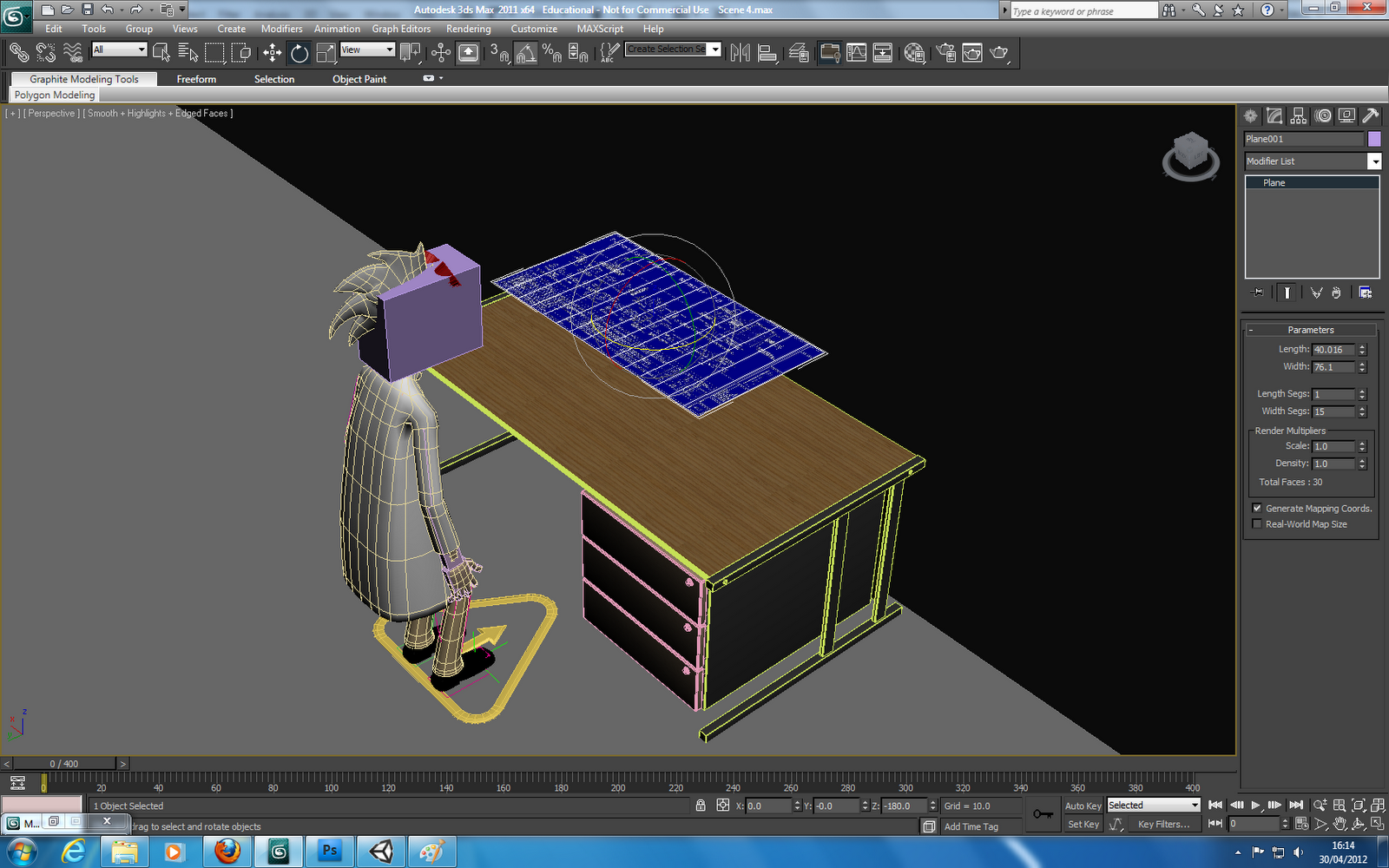Choose the Select and Uniform Scale tool
Image resolution: width=1389 pixels, height=868 pixels.
point(326,53)
